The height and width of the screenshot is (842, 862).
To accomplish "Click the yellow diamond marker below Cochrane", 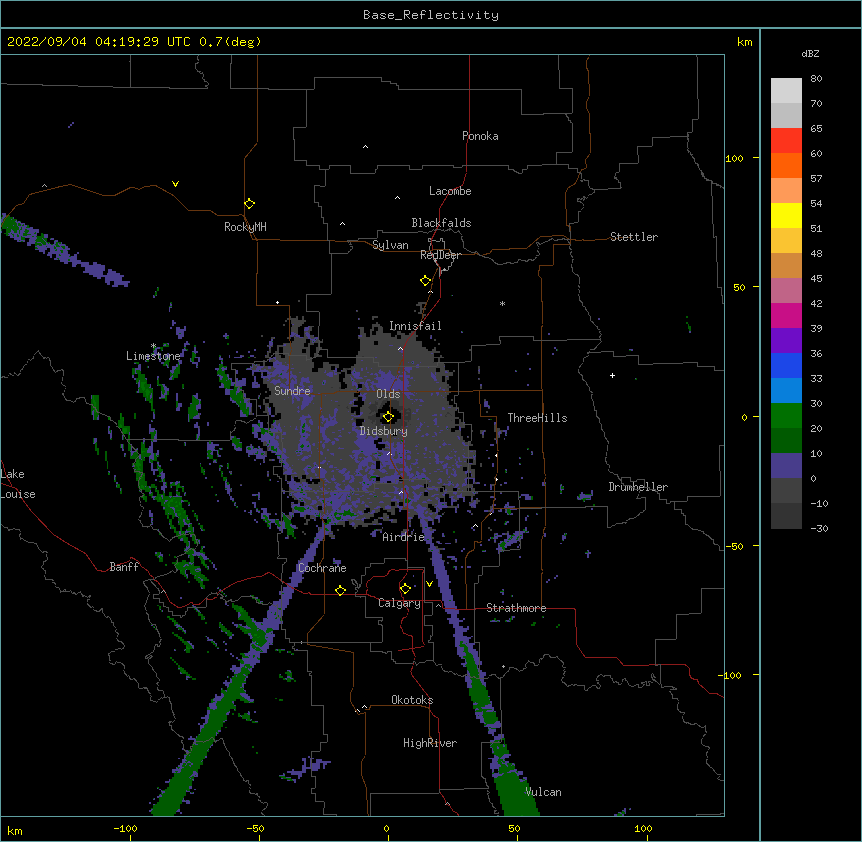I will (340, 590).
